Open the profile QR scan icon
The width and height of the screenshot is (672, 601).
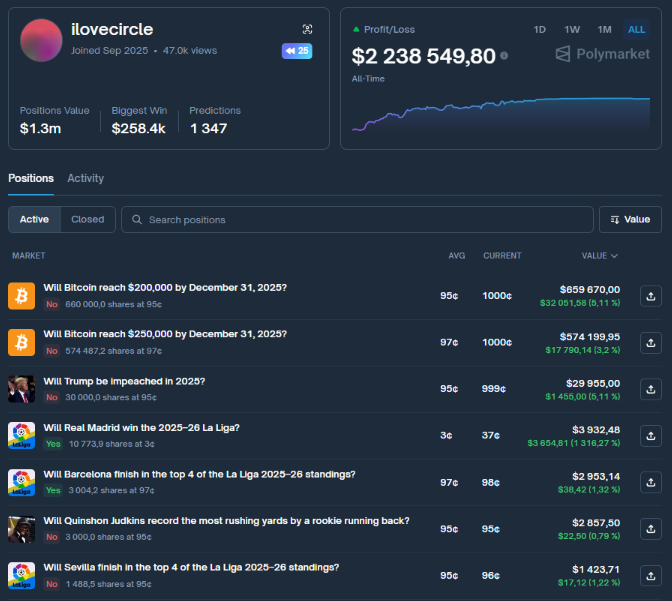pos(307,29)
